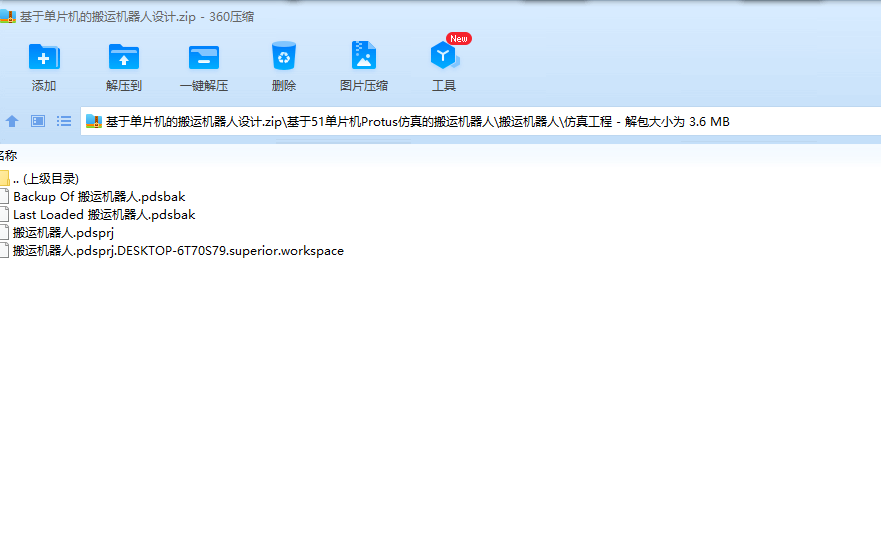Click the 一键解压 (one-click extract) icon

(x=203, y=57)
